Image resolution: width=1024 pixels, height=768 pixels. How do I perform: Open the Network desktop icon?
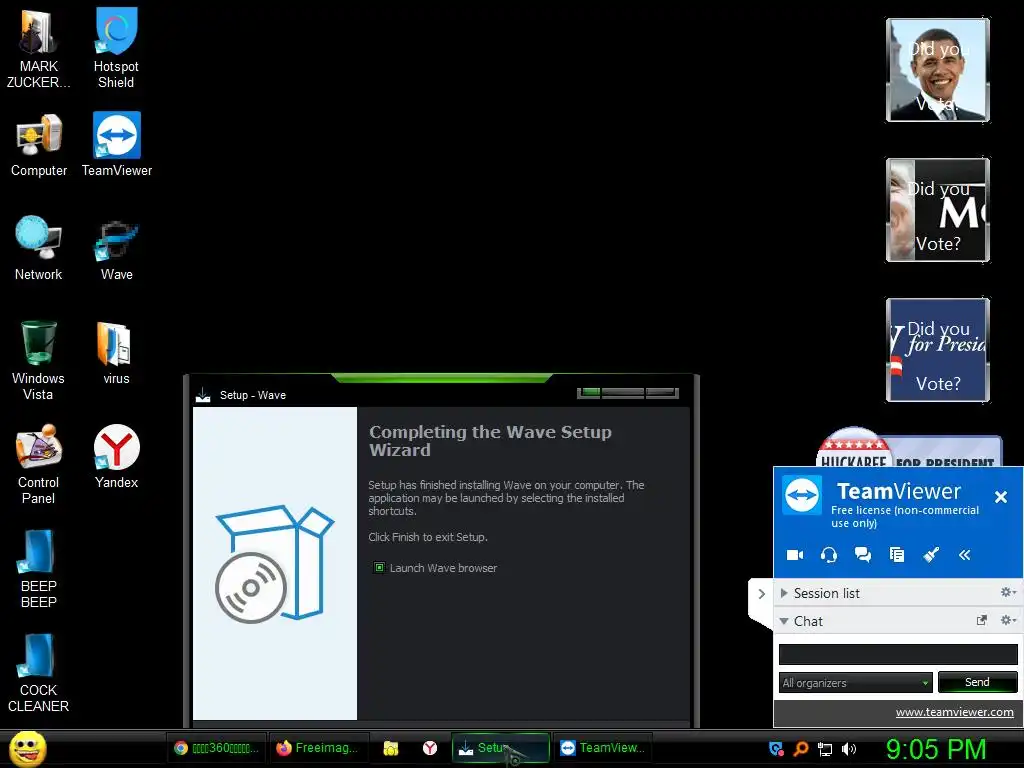[x=39, y=249]
